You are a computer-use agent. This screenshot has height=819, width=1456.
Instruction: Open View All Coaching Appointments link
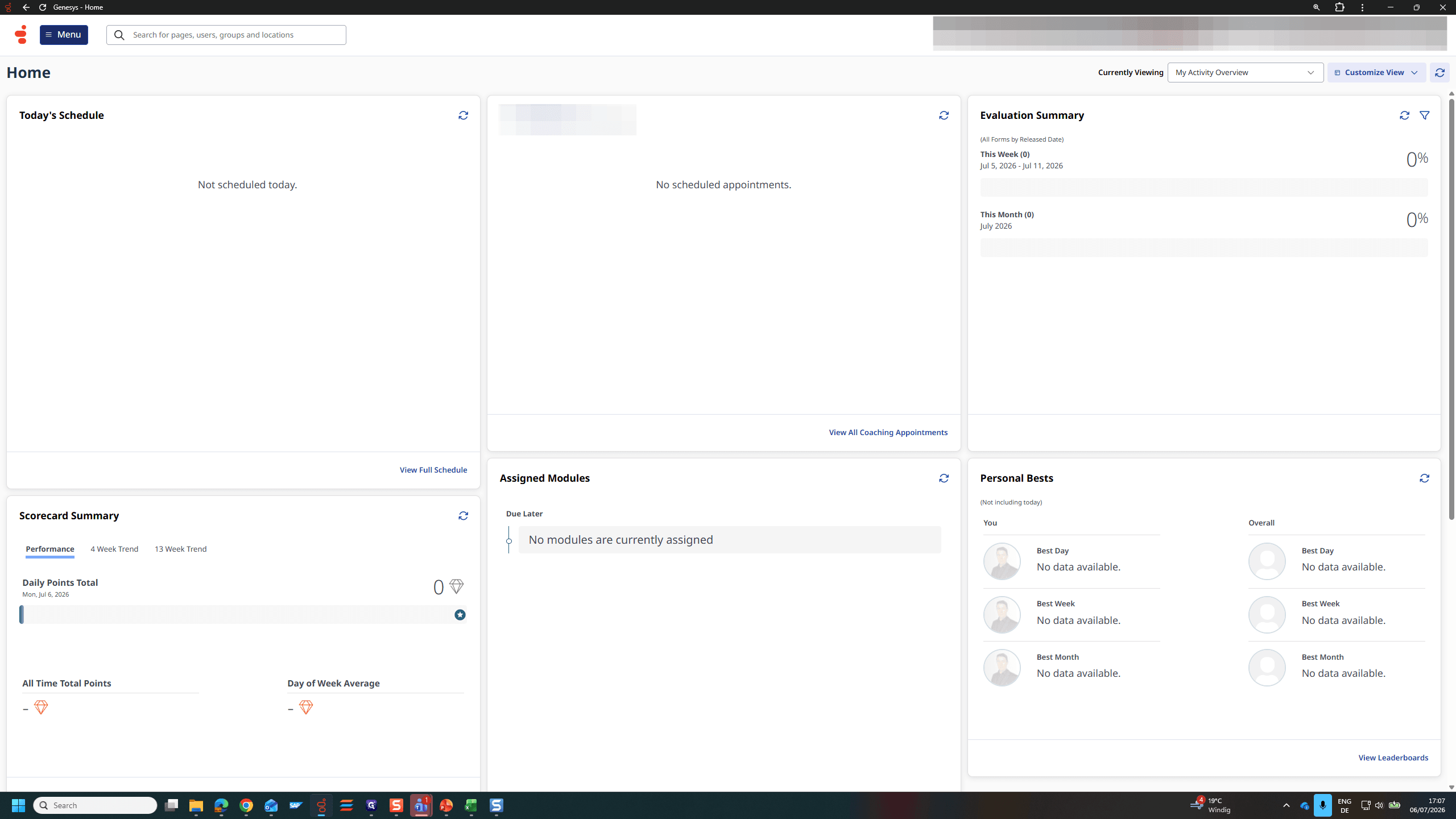888,432
